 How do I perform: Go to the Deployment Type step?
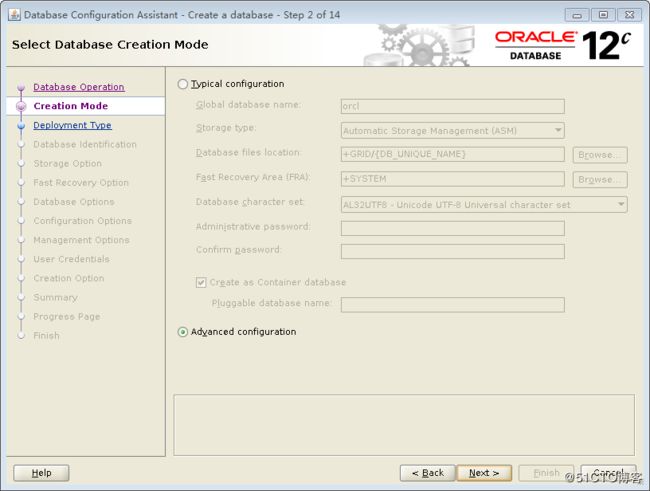point(72,125)
